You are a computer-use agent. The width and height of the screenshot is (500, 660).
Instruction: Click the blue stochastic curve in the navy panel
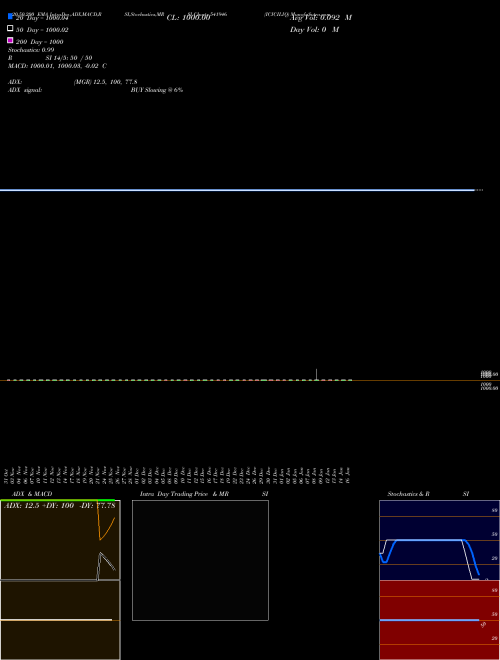(429, 540)
